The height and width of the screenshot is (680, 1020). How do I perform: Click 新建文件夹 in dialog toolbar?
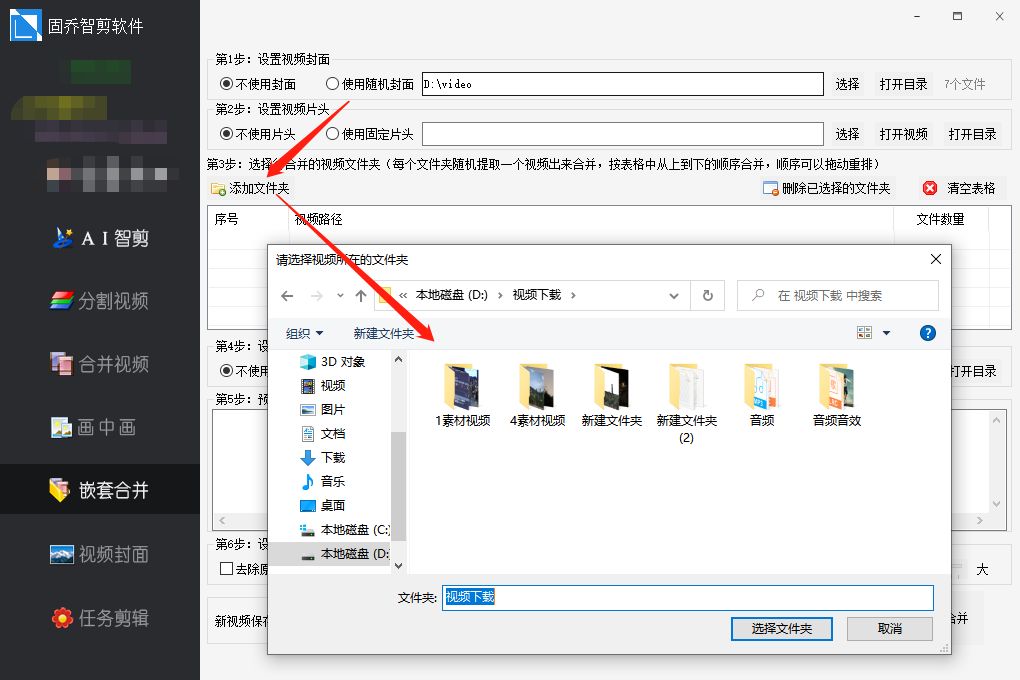pyautogui.click(x=384, y=334)
